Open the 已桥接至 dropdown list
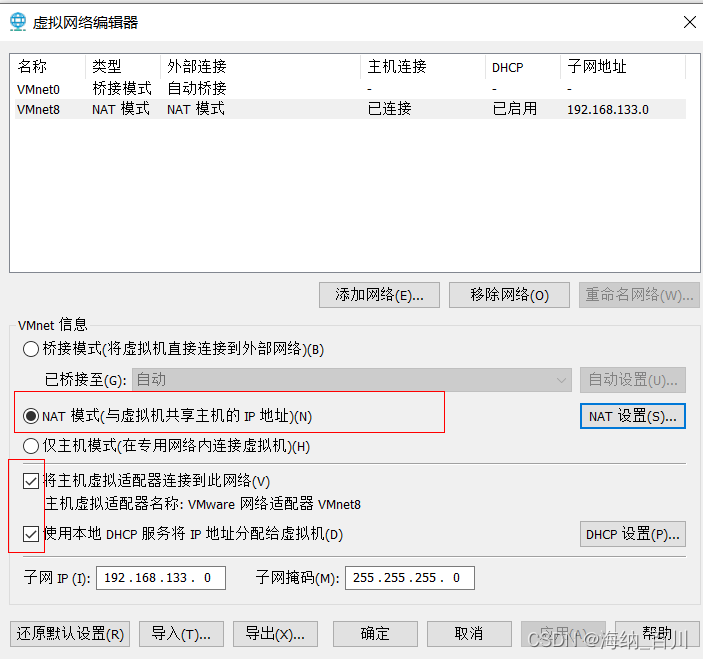This screenshot has width=703, height=659. point(352,380)
